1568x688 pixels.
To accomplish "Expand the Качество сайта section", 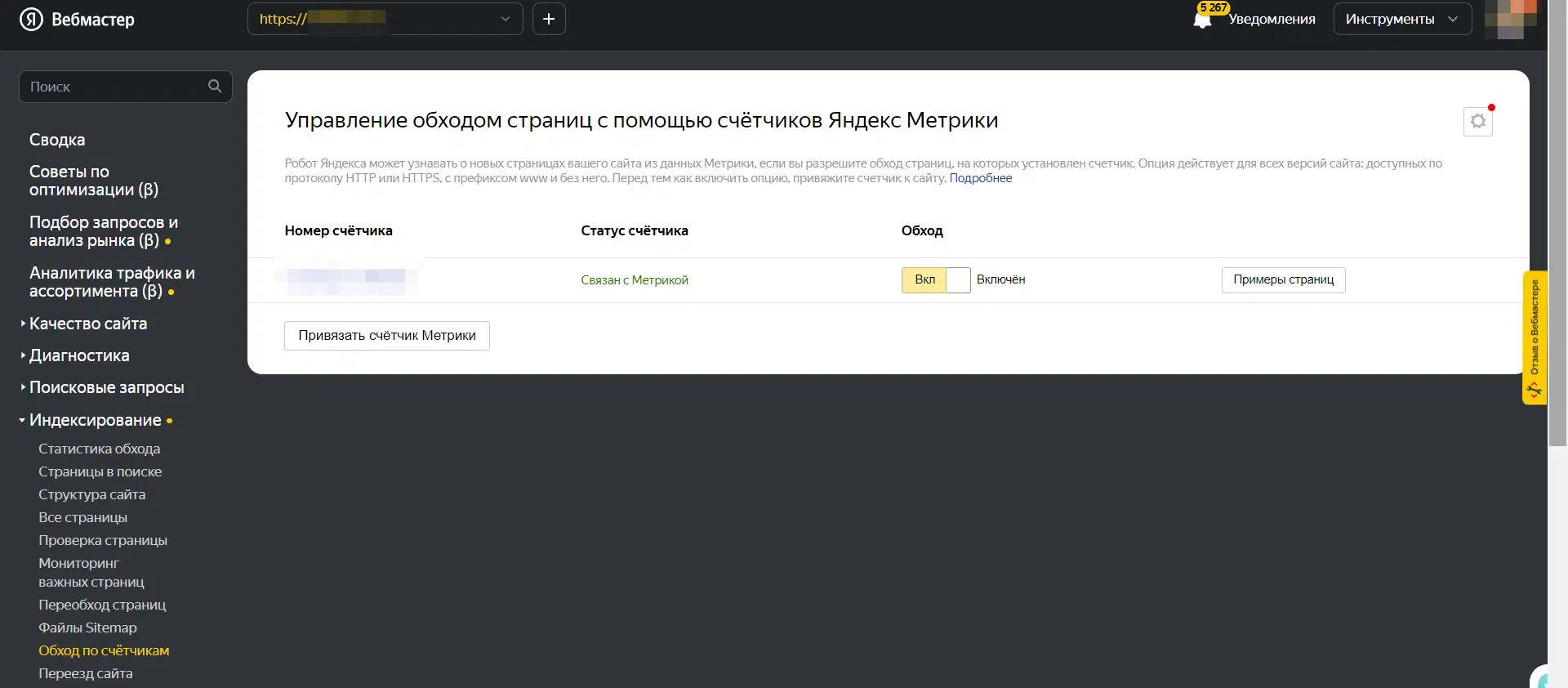I will pos(87,324).
